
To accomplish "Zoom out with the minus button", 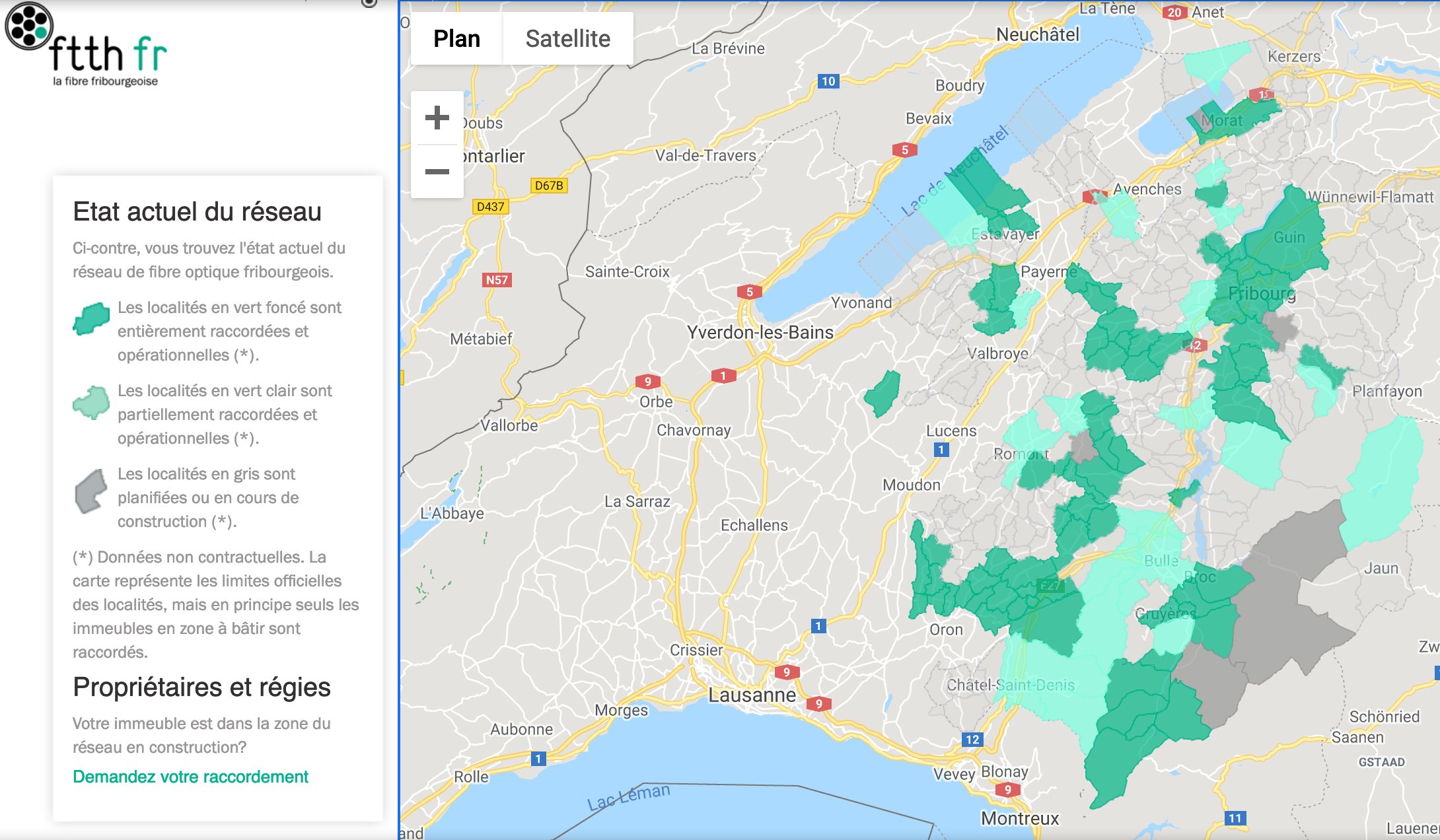I will [x=437, y=172].
